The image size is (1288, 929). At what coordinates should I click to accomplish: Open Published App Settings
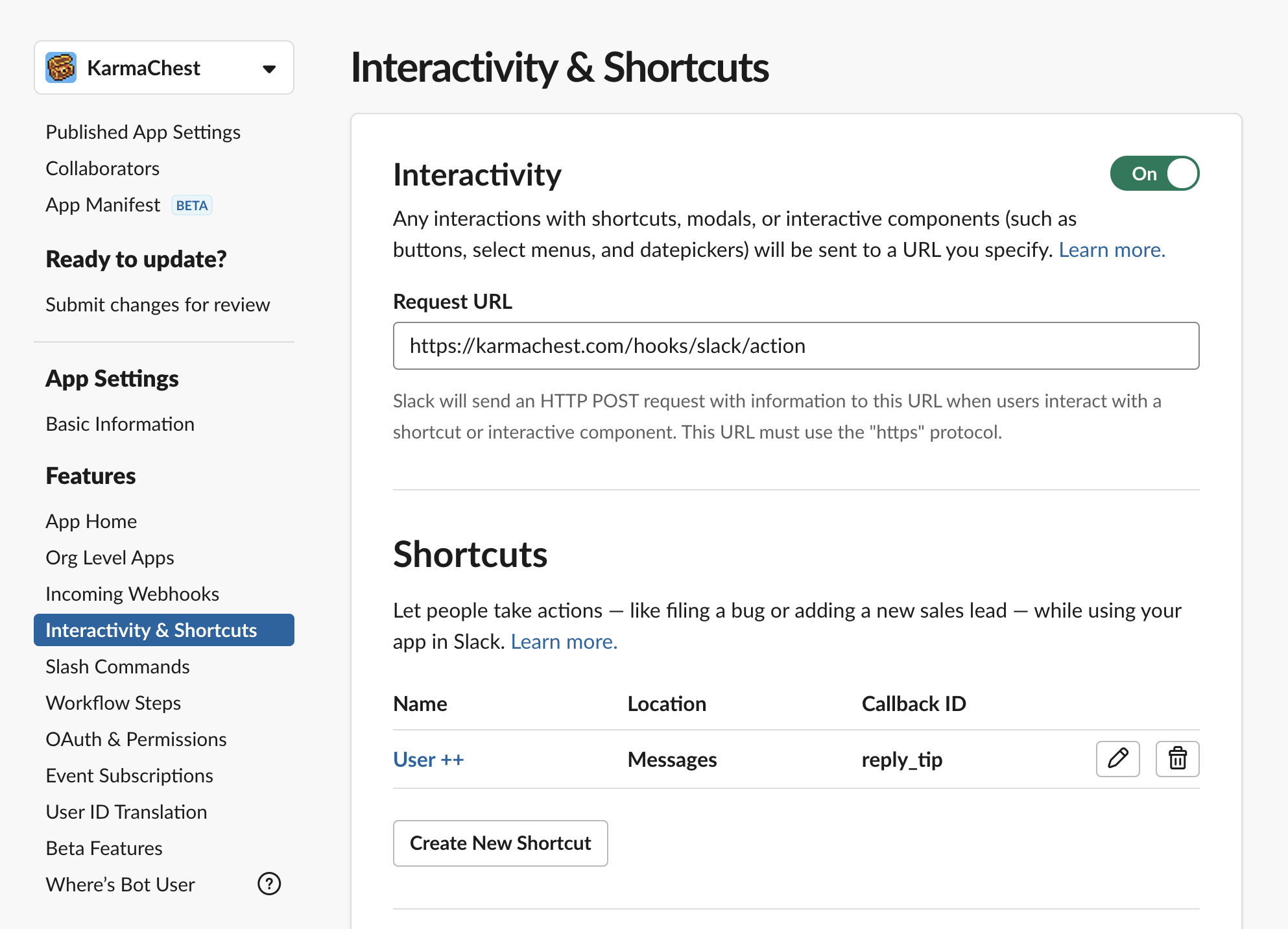(x=143, y=132)
